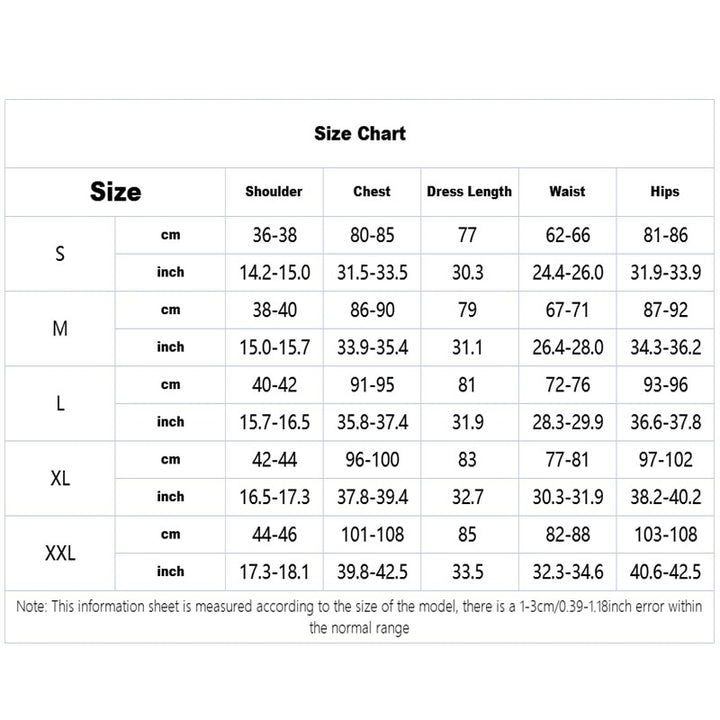
Task: Click the XXL size row label
Action: (x=60, y=553)
